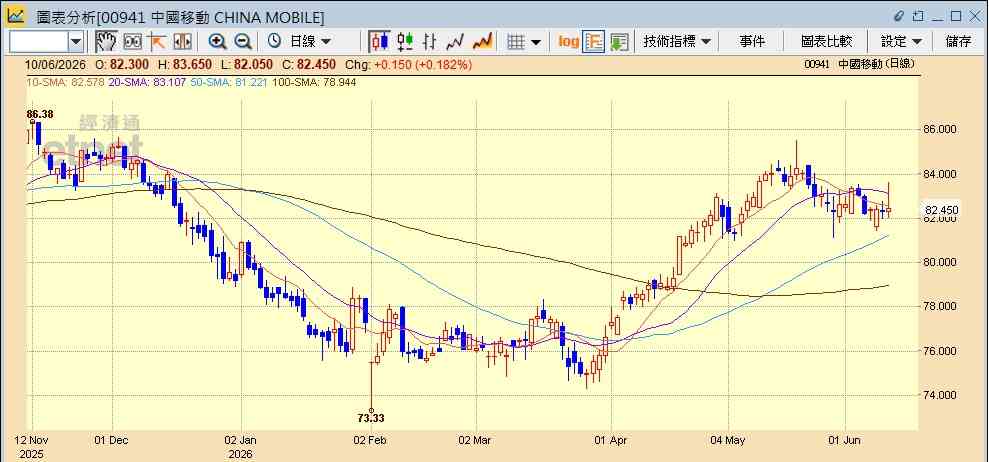Image resolution: width=989 pixels, height=462 pixels.
Task: Open the 日線 period dropdown
Action: coord(300,42)
